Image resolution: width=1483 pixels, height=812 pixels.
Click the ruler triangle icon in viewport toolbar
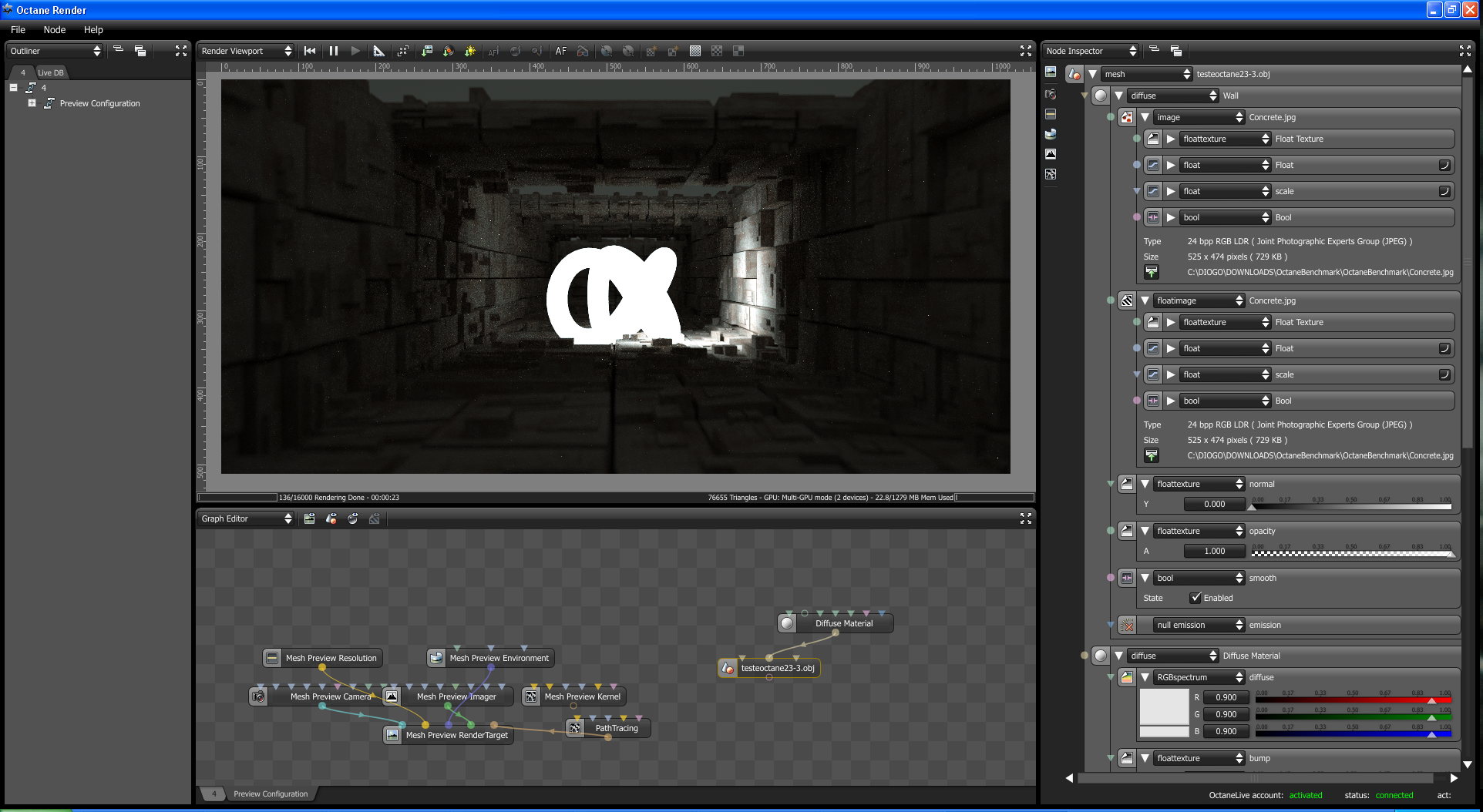click(x=378, y=51)
